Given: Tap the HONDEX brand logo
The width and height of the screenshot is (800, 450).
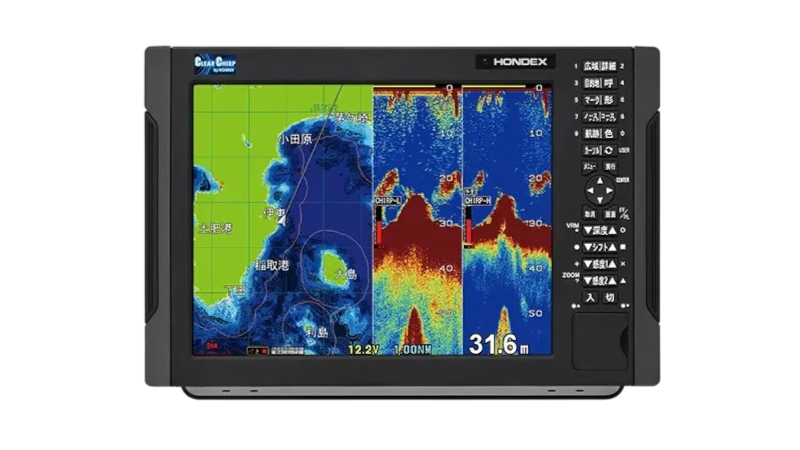Looking at the screenshot, I should point(520,62).
